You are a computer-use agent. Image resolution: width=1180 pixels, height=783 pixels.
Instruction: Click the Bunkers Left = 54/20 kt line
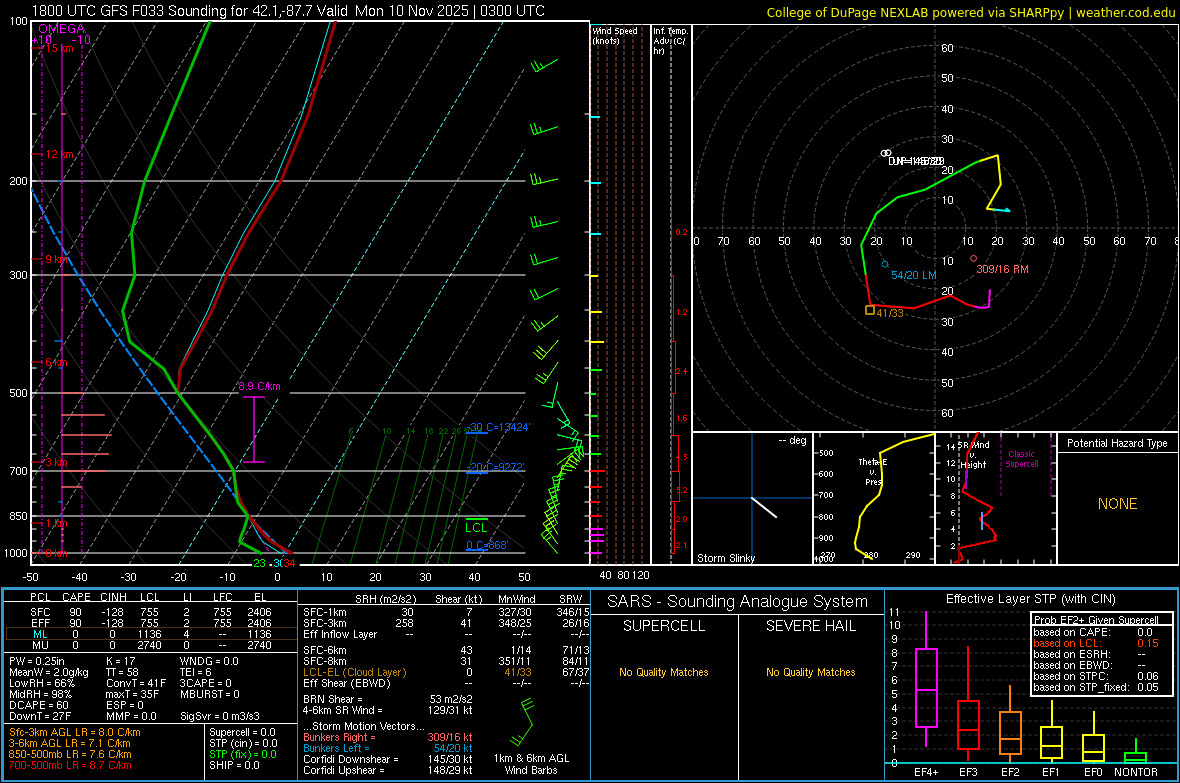click(x=388, y=748)
